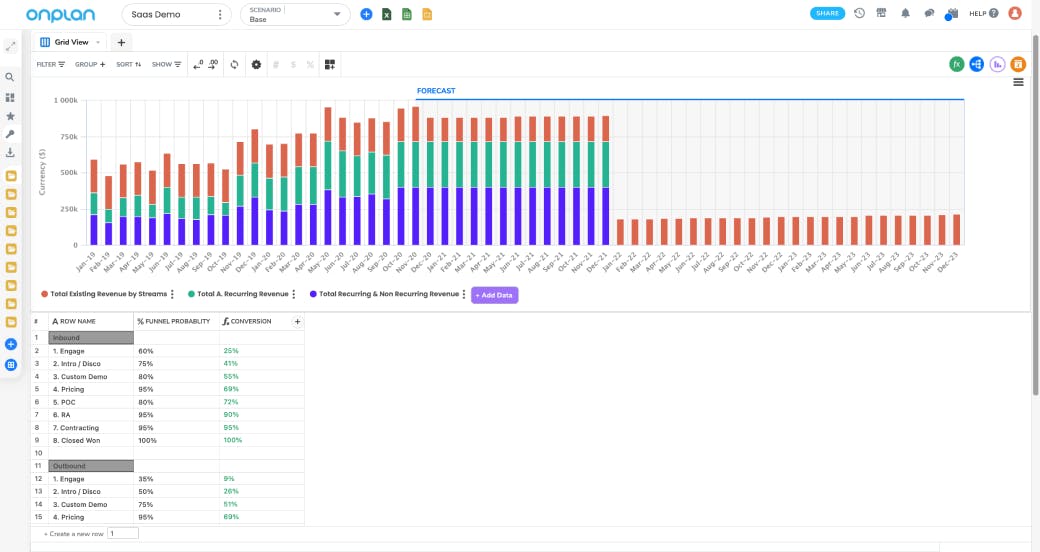Viewport: 1040px width, 552px height.
Task: Click the refresh sync icon
Action: (x=234, y=64)
